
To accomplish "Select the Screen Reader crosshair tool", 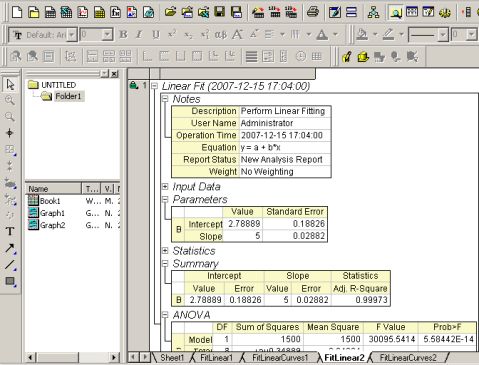I will click(10, 133).
